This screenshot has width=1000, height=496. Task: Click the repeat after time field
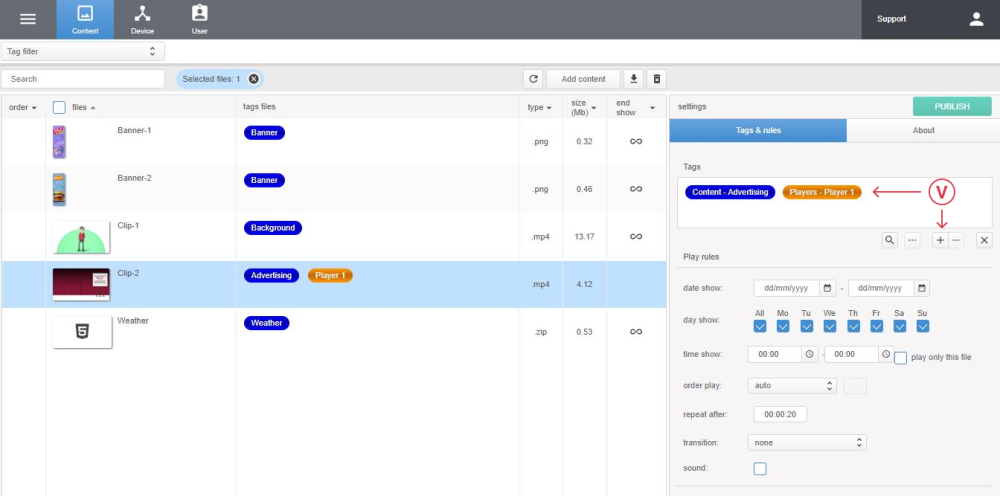pyautogui.click(x=780, y=414)
